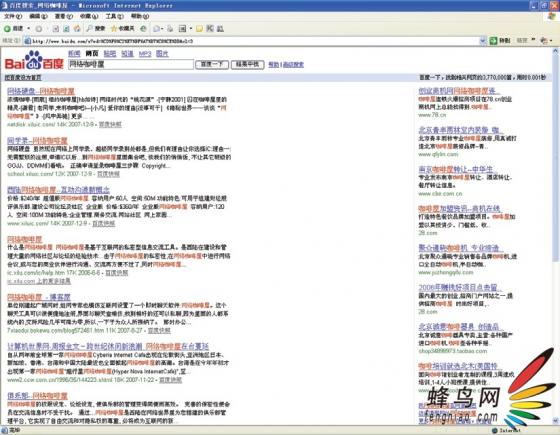
Task: Open the Help (帮助) link
Action: pos(274,65)
